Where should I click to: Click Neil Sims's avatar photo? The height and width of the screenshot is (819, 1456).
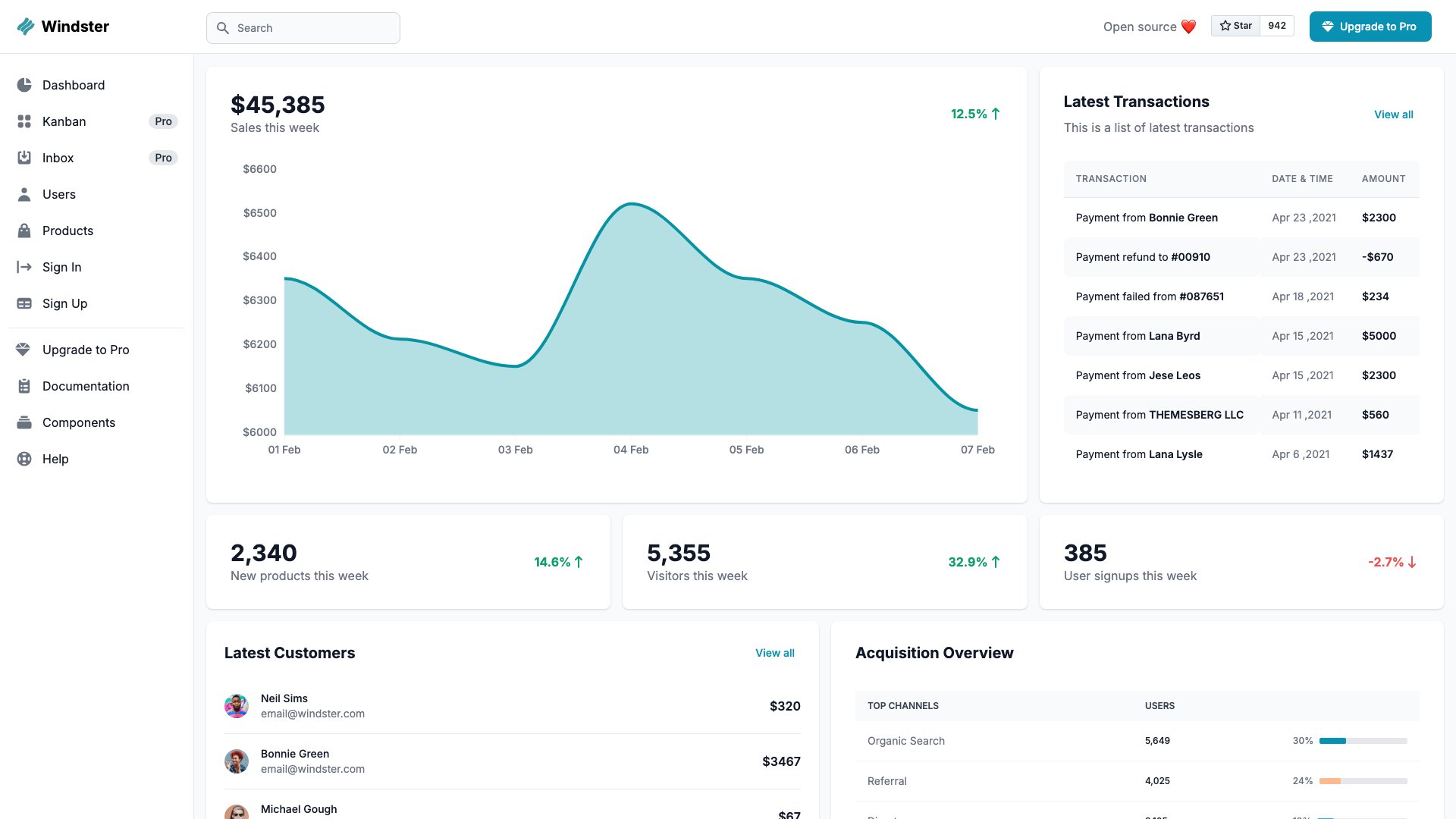pos(237,705)
